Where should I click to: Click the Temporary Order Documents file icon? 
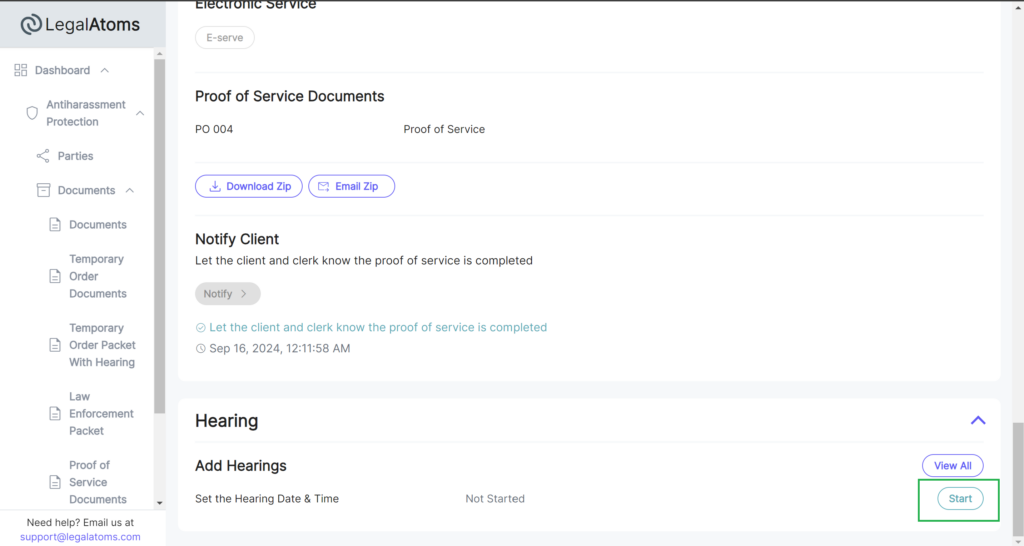(x=55, y=276)
